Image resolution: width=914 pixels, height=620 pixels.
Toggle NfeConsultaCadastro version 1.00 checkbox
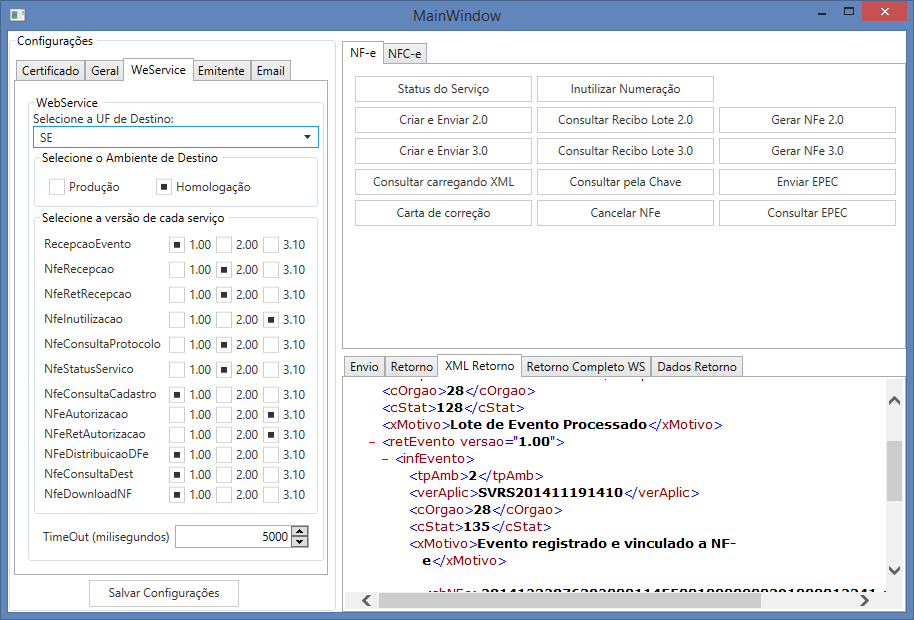pos(177,395)
